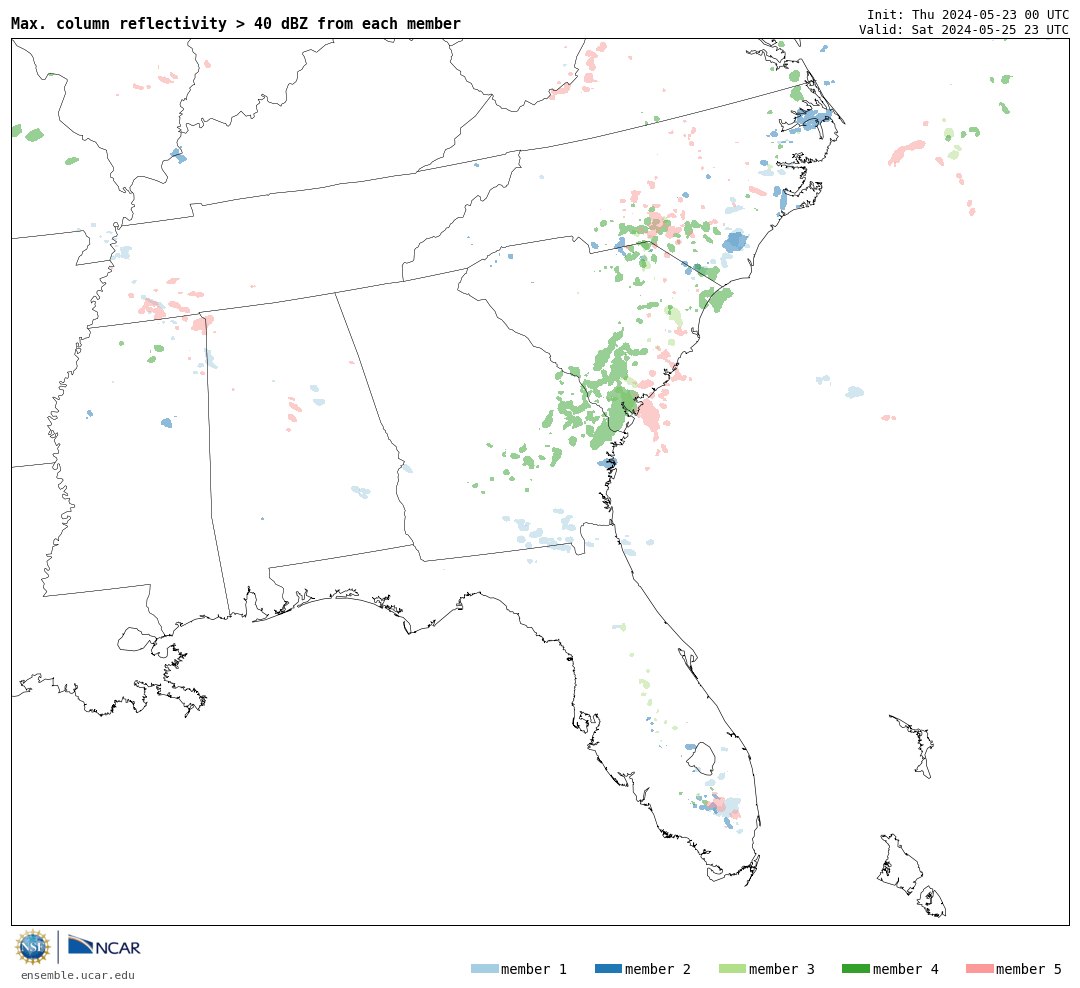The height and width of the screenshot is (988, 1080).
Task: Click the 'Init: Thu 2024-05-23 00 UTC' text
Action: pyautogui.click(x=968, y=14)
